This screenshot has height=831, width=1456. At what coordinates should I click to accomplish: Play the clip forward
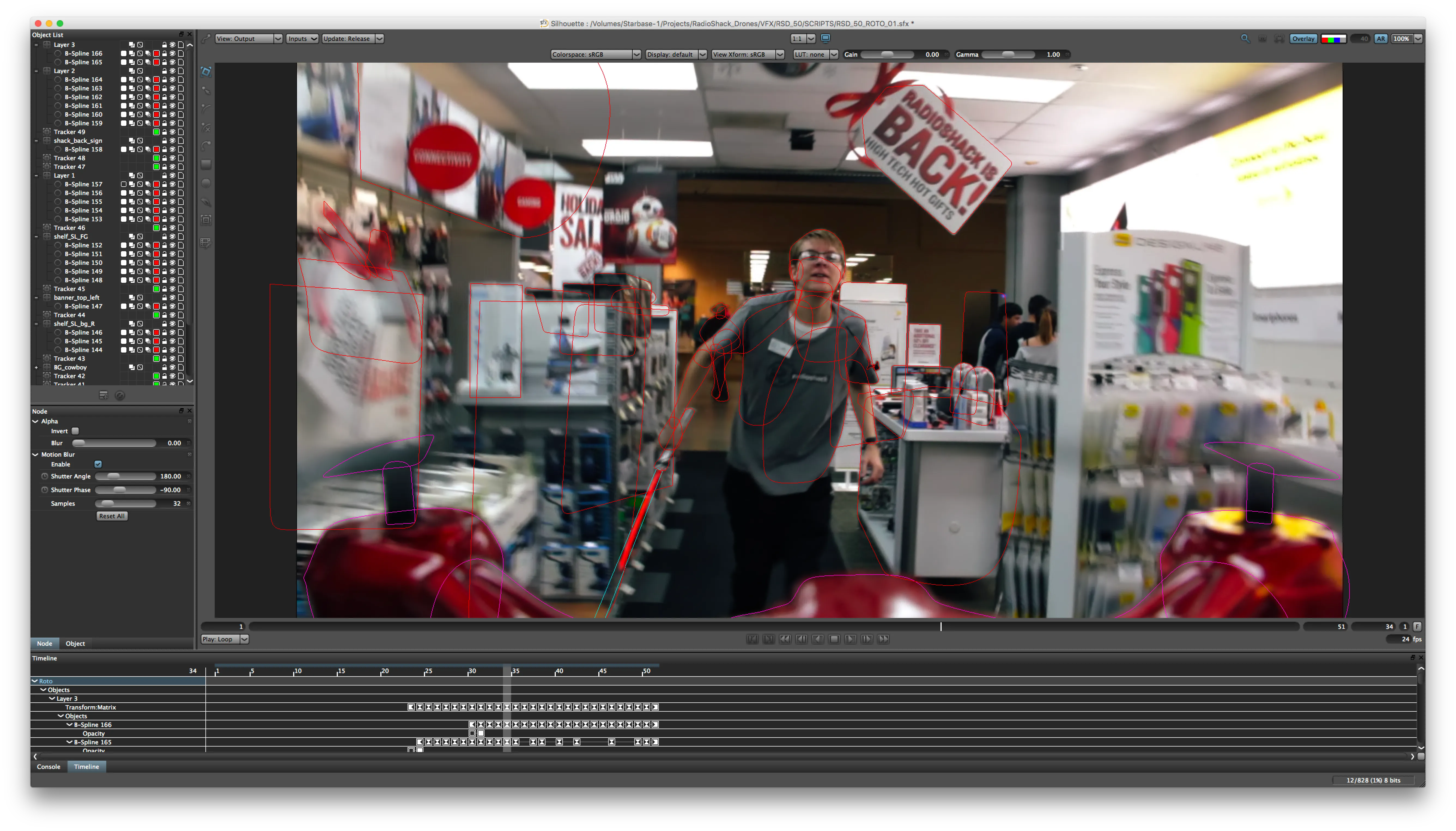click(x=850, y=639)
